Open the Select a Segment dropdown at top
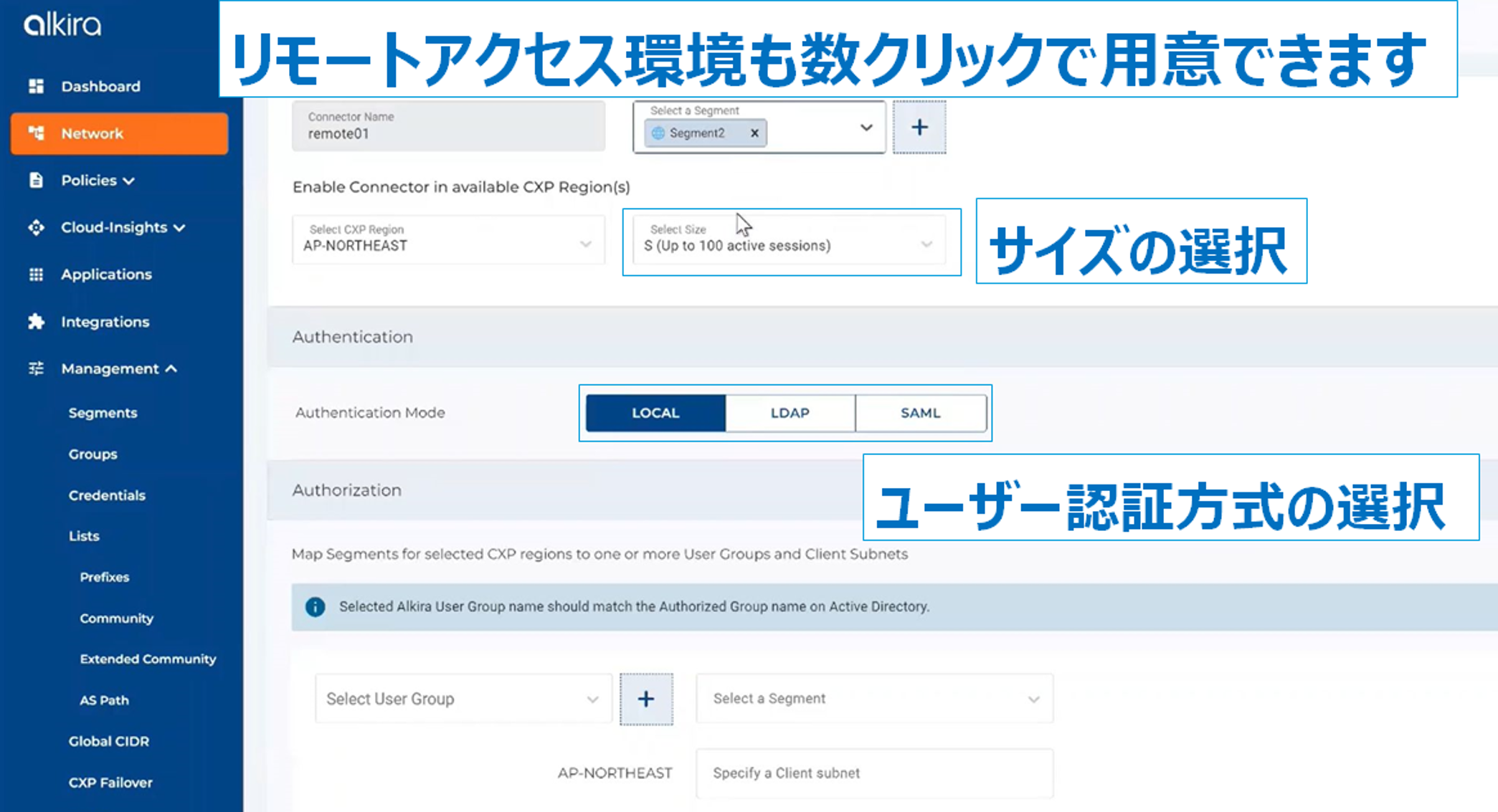Viewport: 1498px width, 812px height. pos(759,128)
